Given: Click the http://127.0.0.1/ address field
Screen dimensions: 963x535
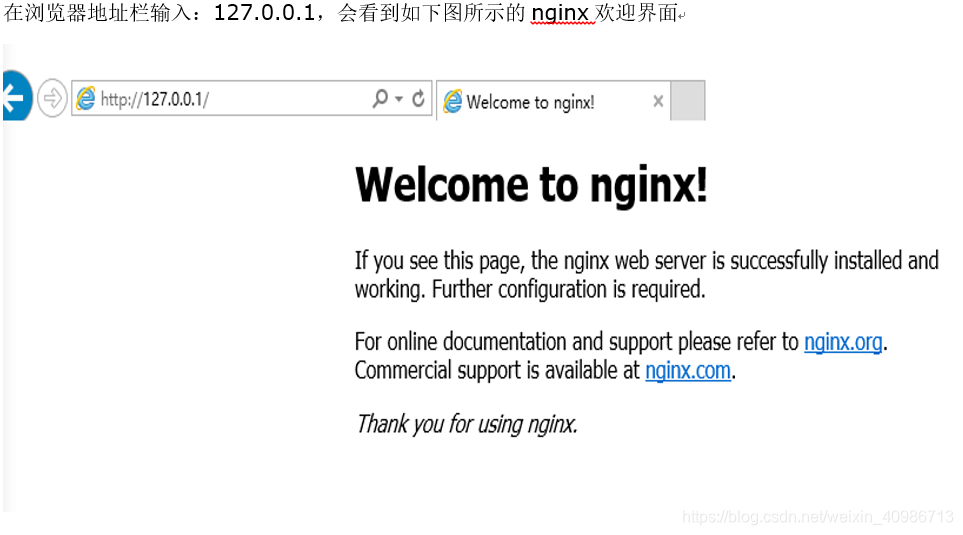Looking at the screenshot, I should pos(252,98).
